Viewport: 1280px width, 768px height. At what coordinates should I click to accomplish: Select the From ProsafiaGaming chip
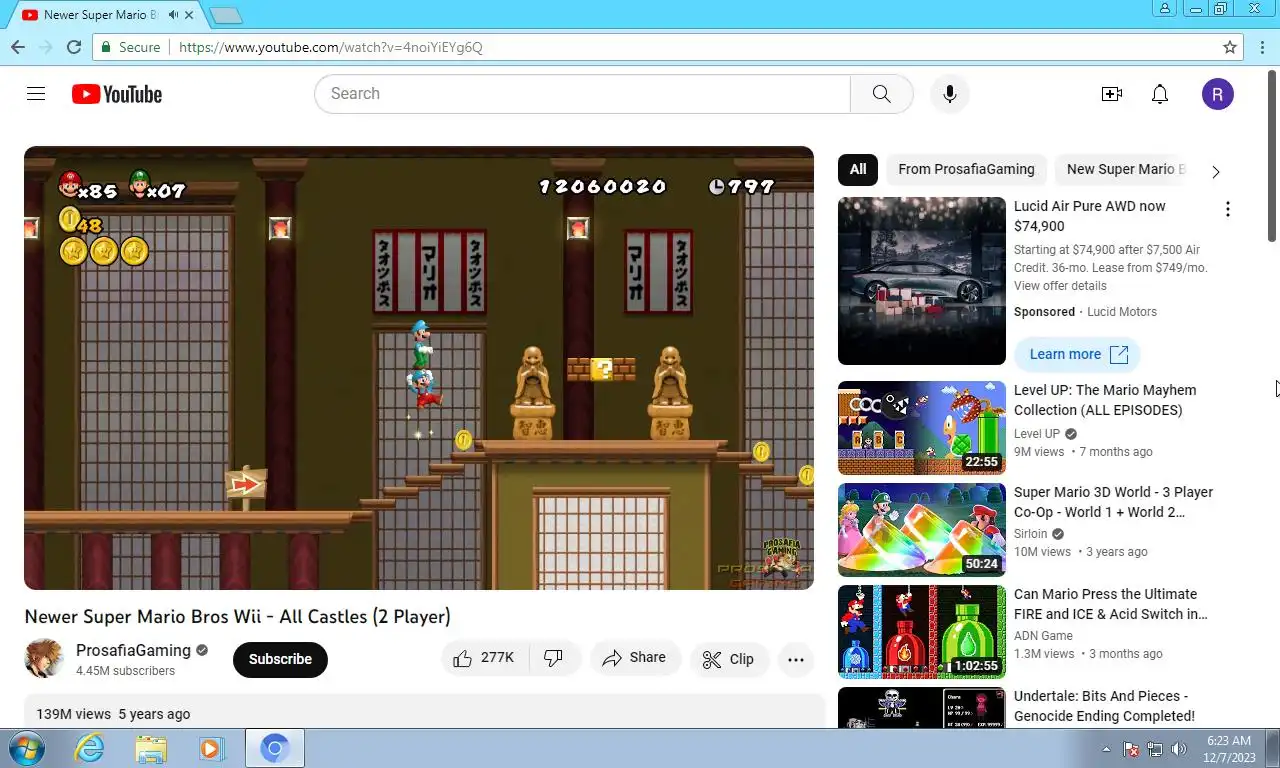point(966,169)
